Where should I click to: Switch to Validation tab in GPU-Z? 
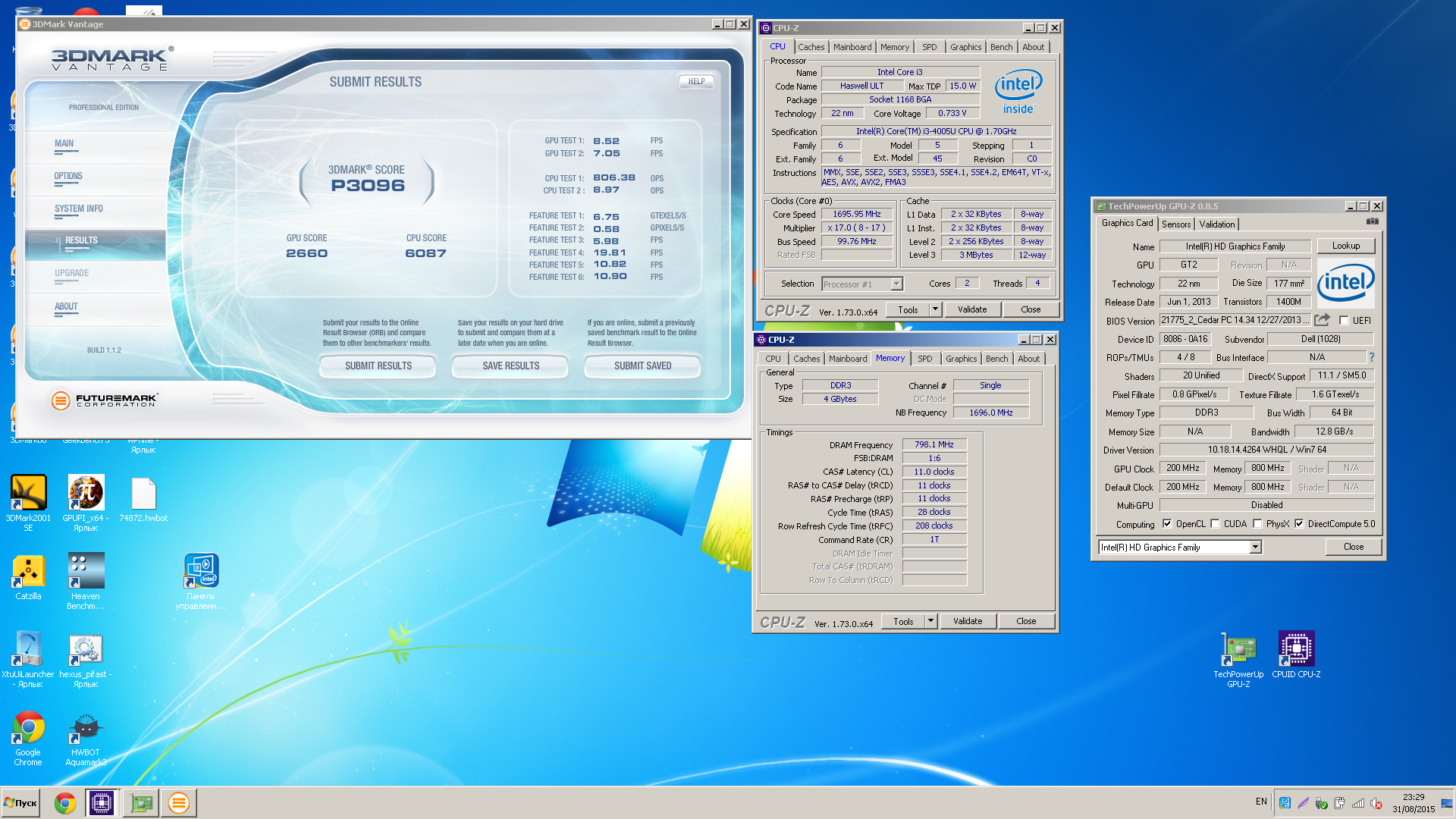click(1217, 224)
